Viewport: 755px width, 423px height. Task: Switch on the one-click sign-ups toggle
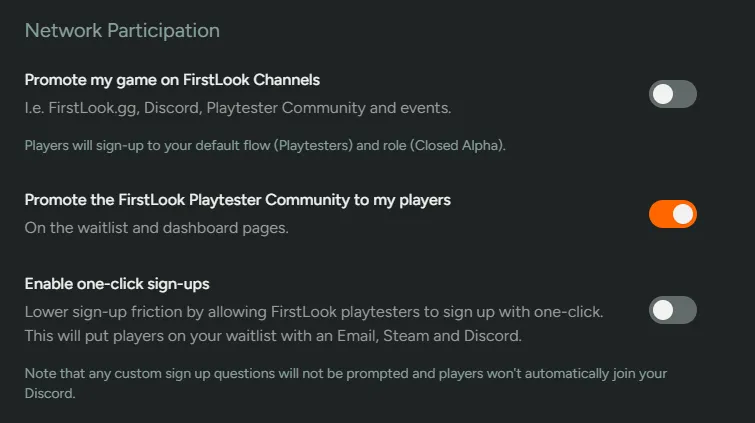pyautogui.click(x=672, y=310)
